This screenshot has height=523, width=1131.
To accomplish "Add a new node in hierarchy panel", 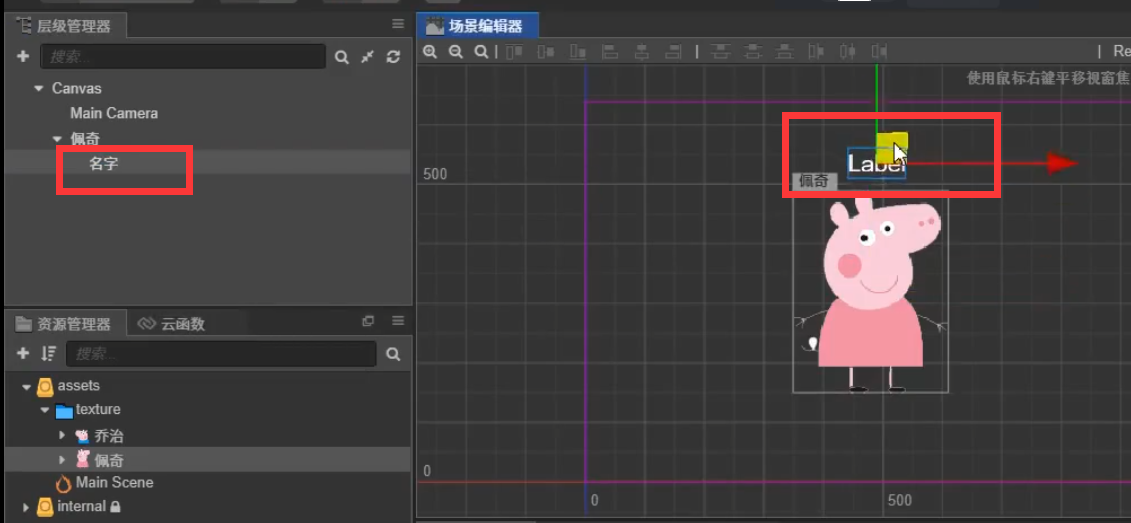I will tap(22, 56).
